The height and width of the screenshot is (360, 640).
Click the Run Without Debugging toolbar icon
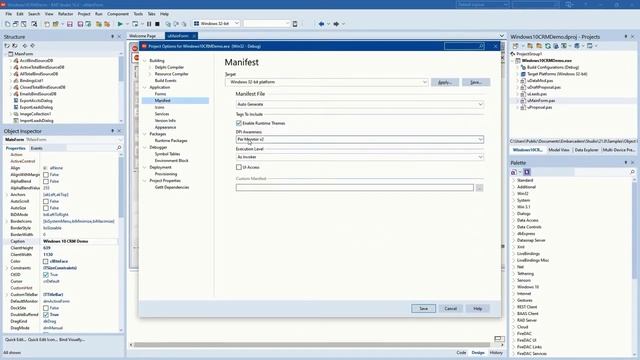[x=135, y=24]
